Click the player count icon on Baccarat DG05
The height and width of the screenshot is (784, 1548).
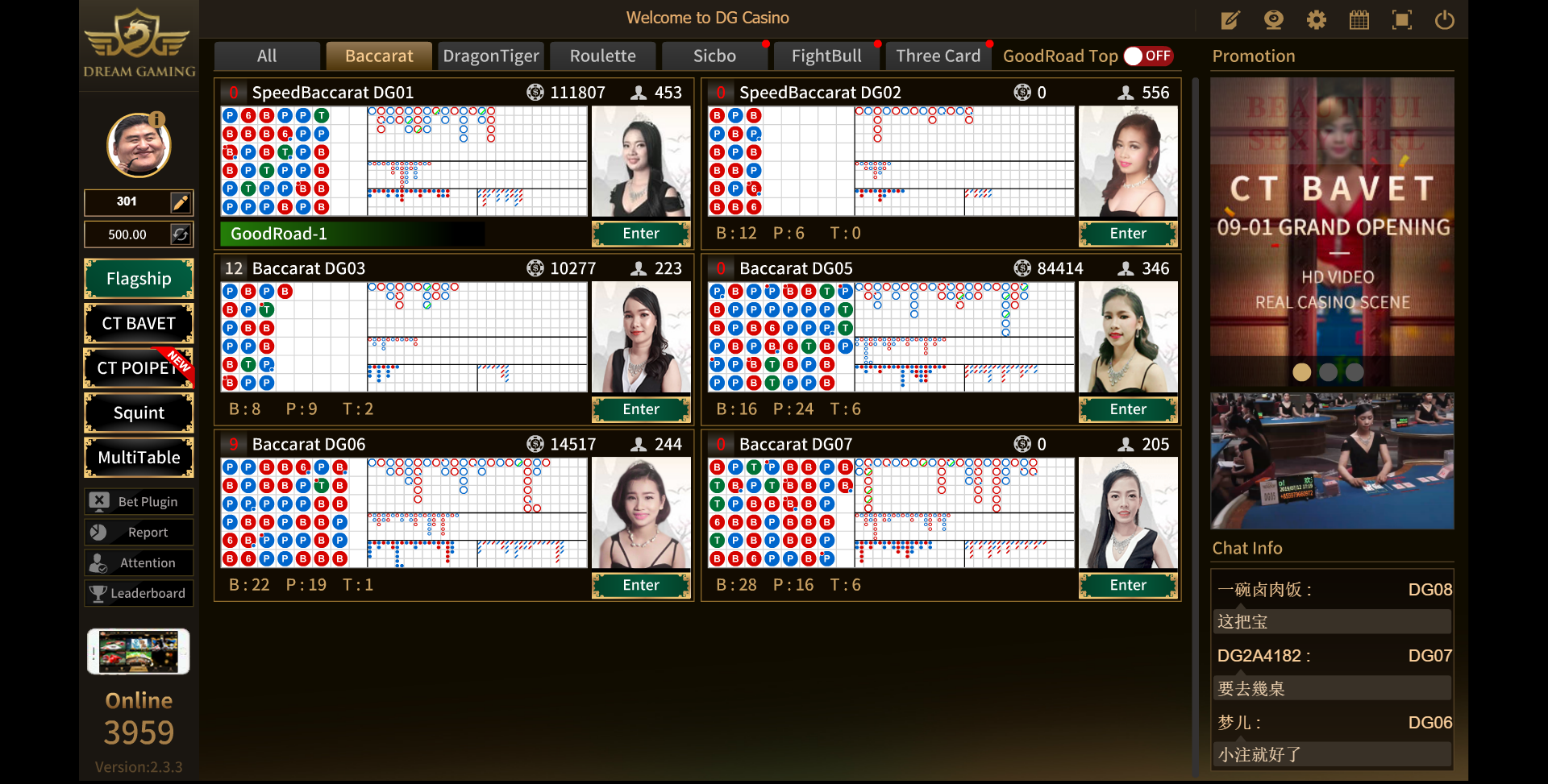(1126, 268)
